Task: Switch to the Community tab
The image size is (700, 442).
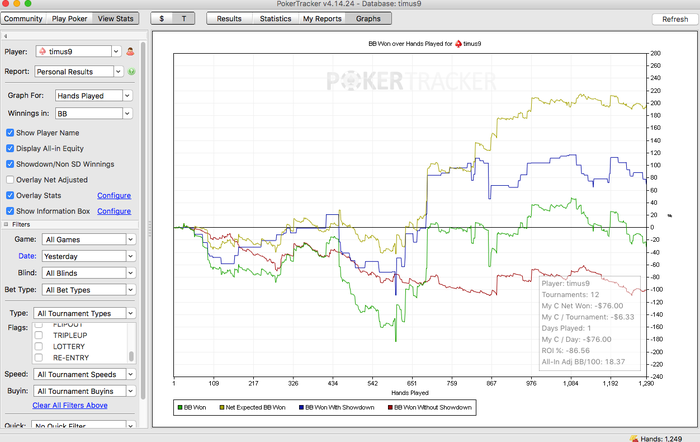Action: click(23, 18)
